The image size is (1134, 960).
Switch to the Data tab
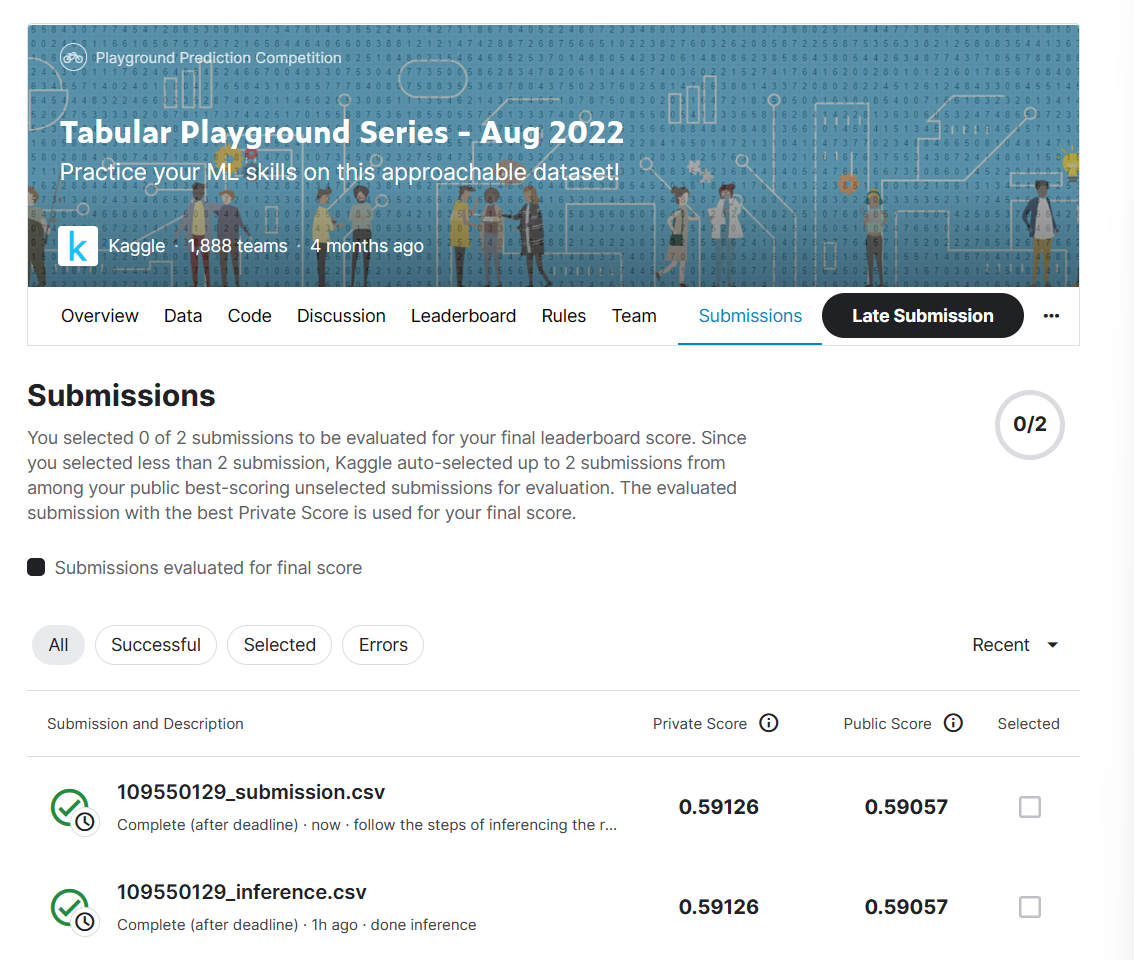pos(183,315)
